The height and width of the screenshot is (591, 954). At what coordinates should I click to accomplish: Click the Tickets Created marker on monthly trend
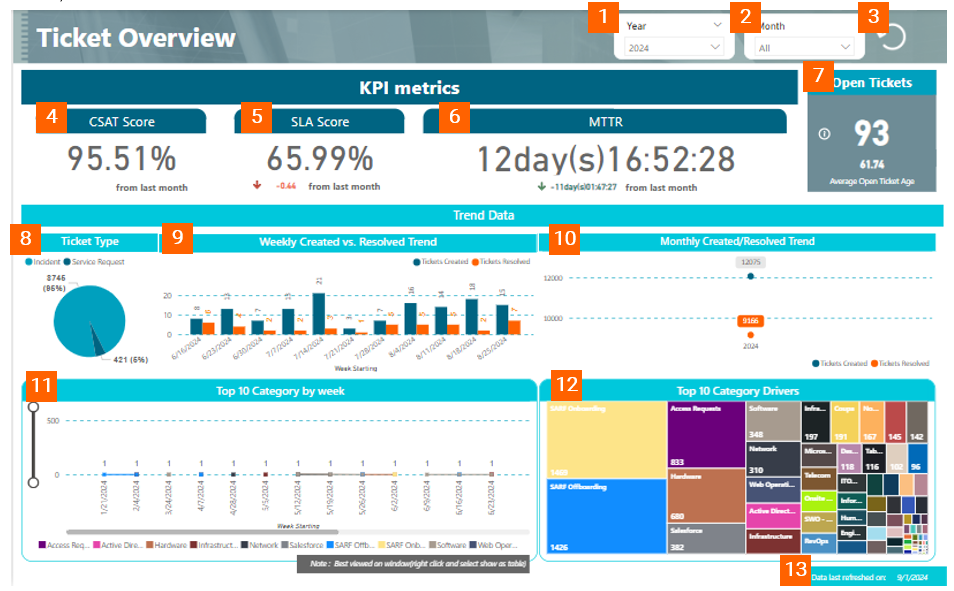(750, 277)
